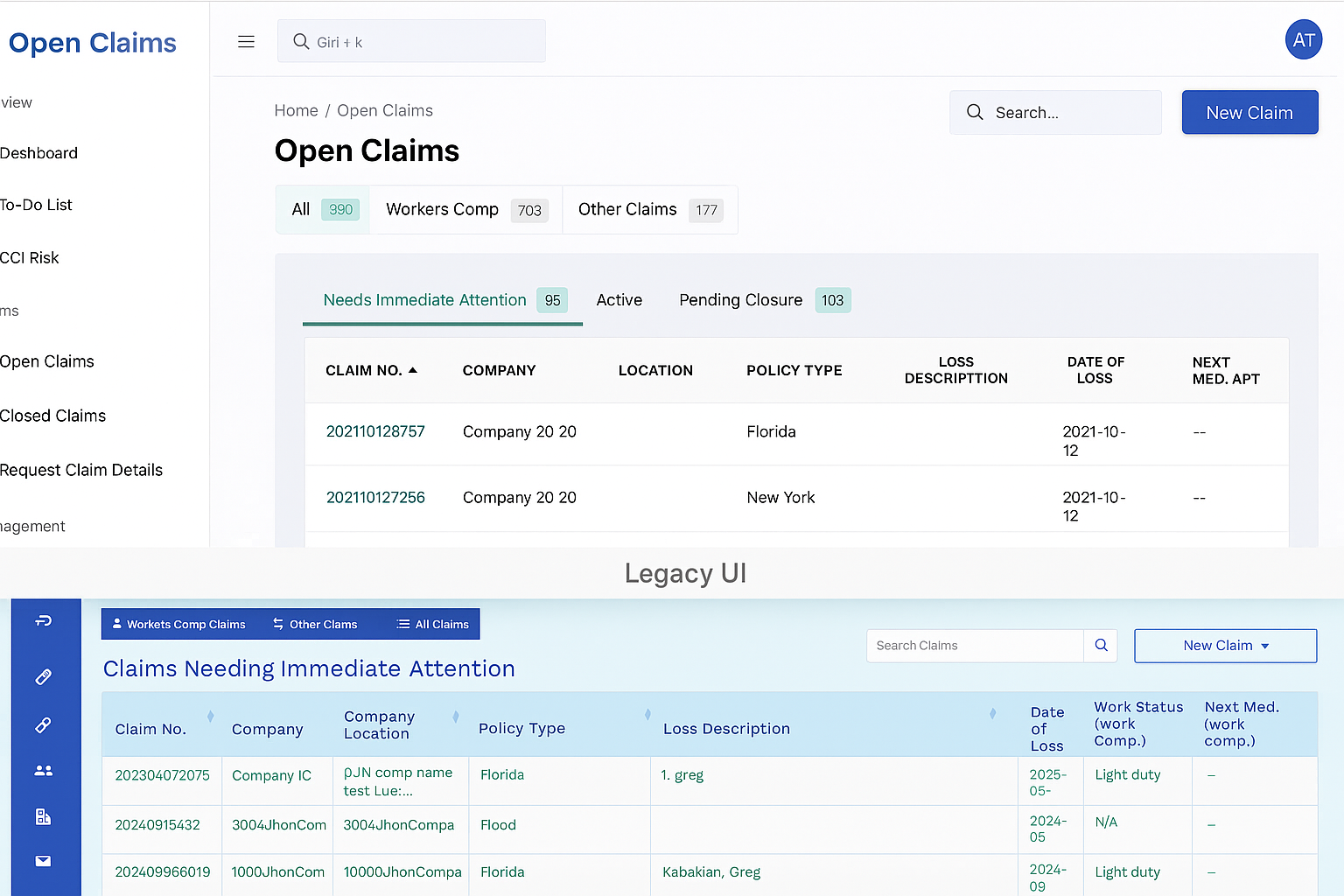The height and width of the screenshot is (896, 1344).
Task: Click the AT user avatar
Action: [1303, 39]
